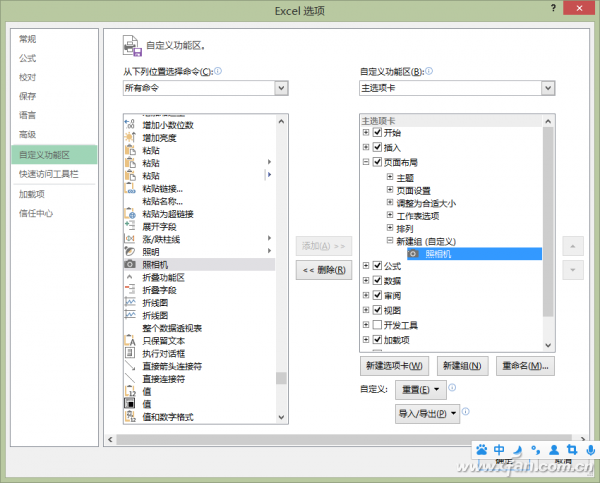
Task: Toggle the 审阅 tab checkbox
Action: click(377, 295)
